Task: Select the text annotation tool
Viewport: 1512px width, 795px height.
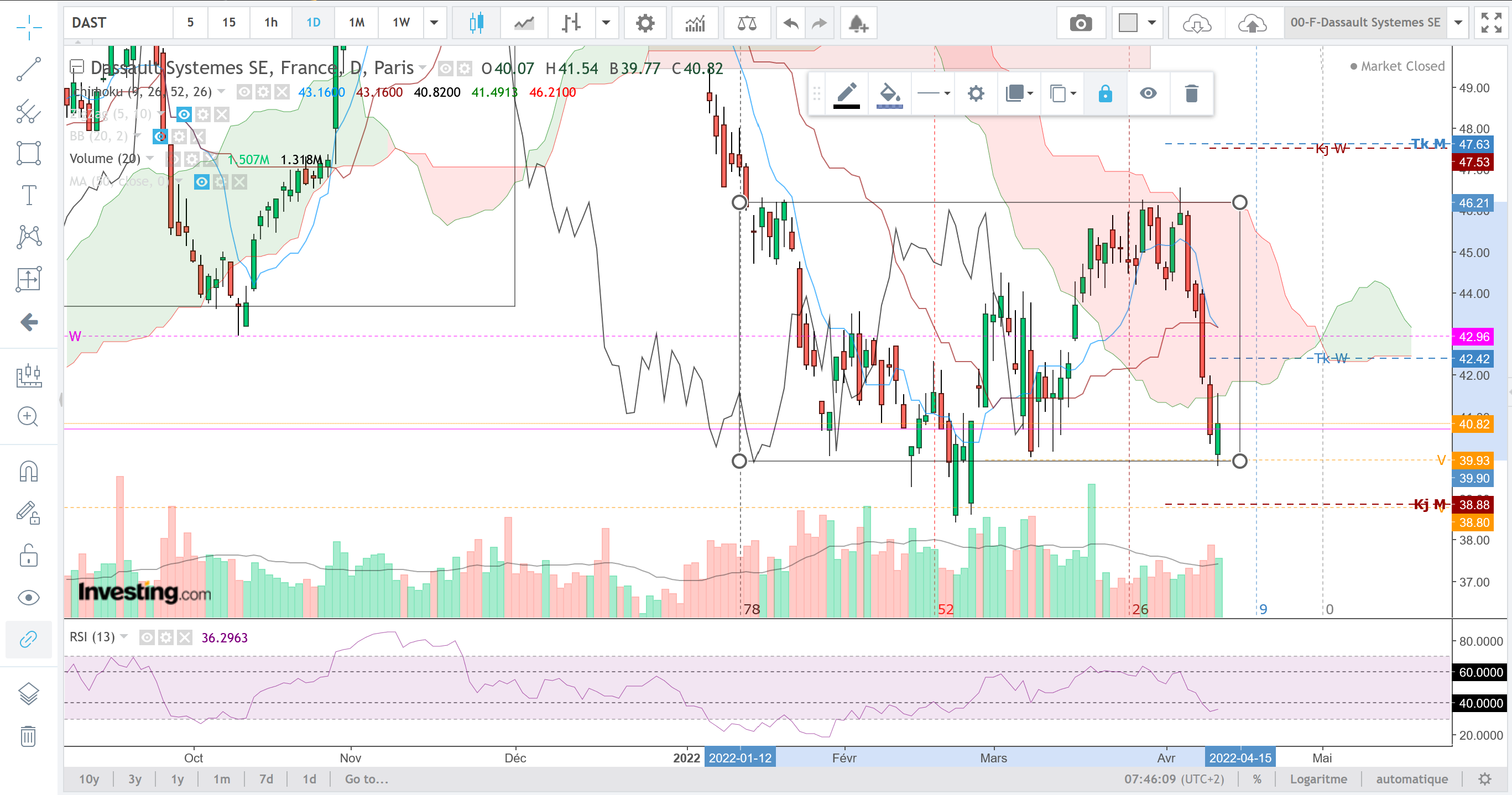Action: [29, 195]
